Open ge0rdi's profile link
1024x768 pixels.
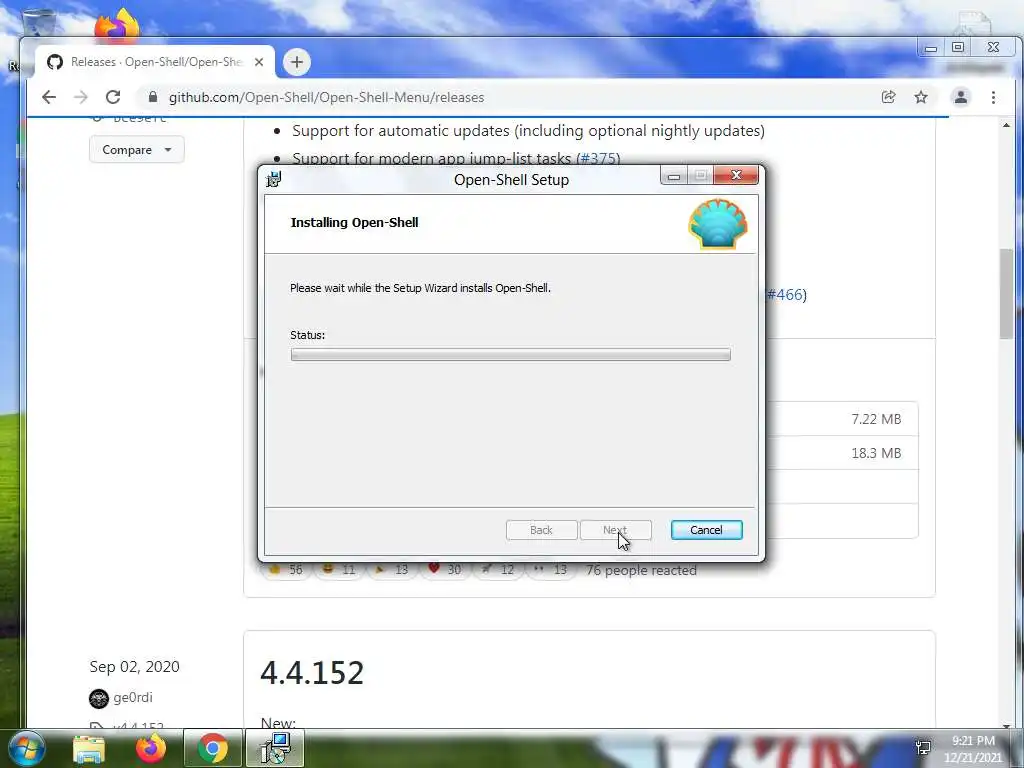[133, 697]
